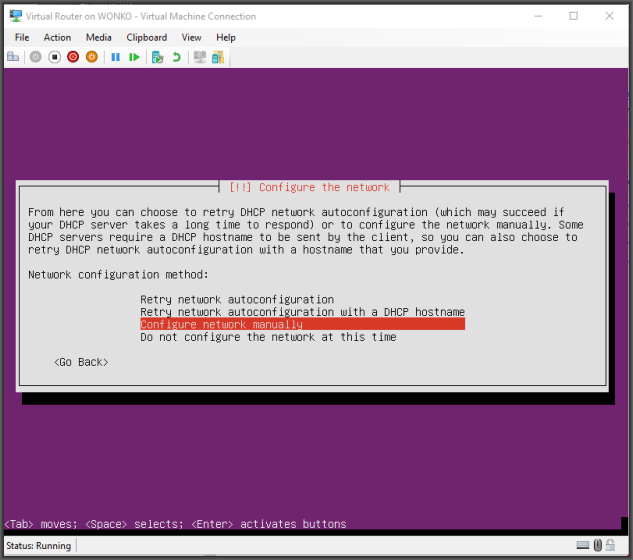Screen dimensions: 633x560
Task: Click the Ctrl+Alt+Del toolbar icon
Action: (13, 57)
